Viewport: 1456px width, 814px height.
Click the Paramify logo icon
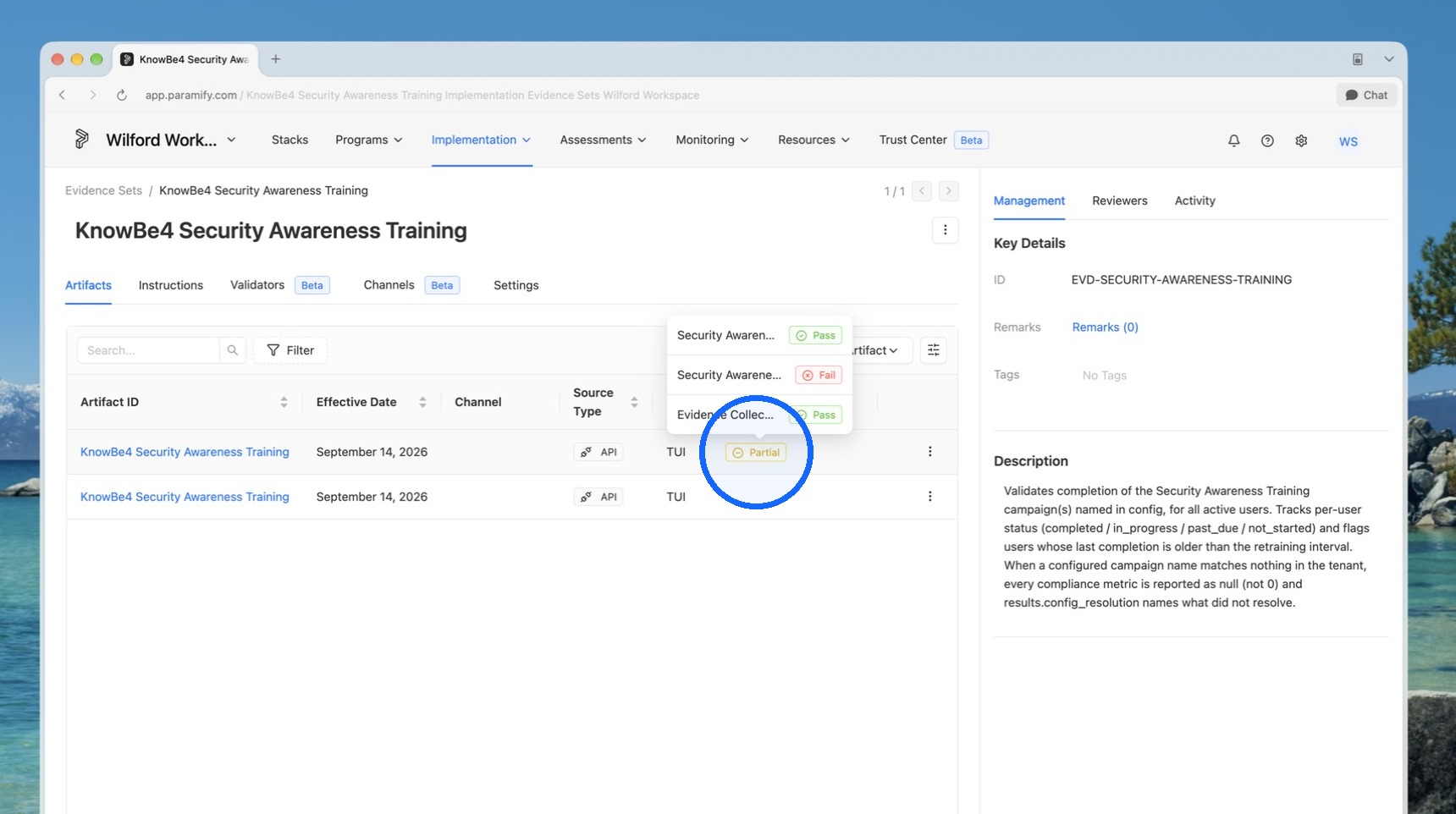coord(81,140)
